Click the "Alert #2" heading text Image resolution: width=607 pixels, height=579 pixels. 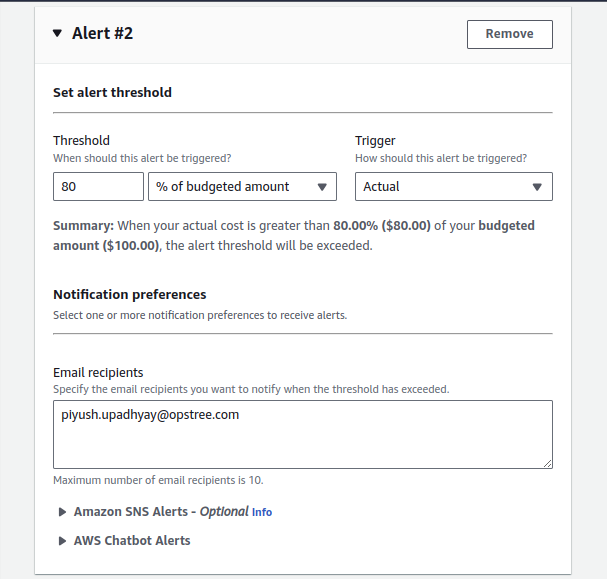point(102,33)
